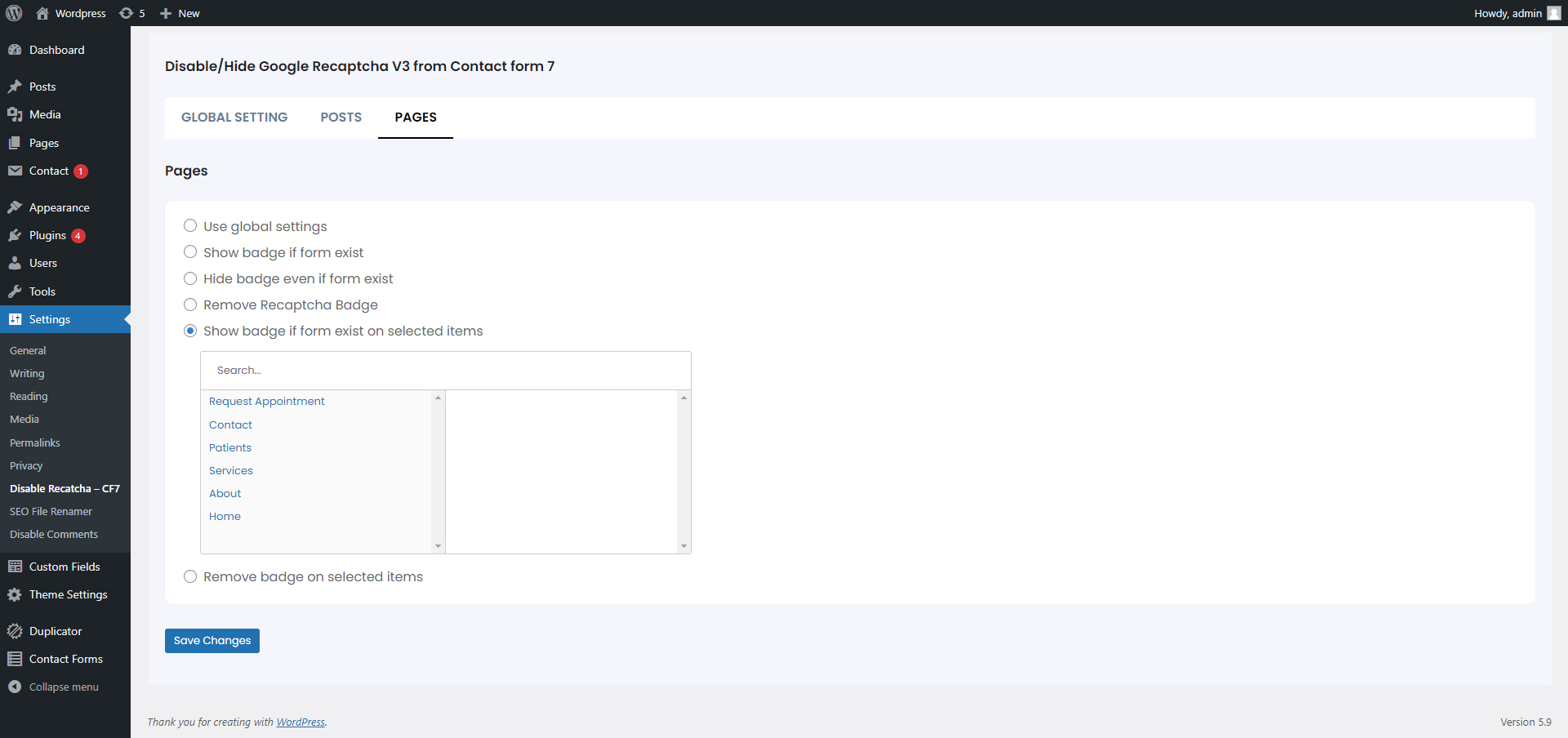Open Permalinks settings submenu
1568x738 pixels.
point(35,442)
